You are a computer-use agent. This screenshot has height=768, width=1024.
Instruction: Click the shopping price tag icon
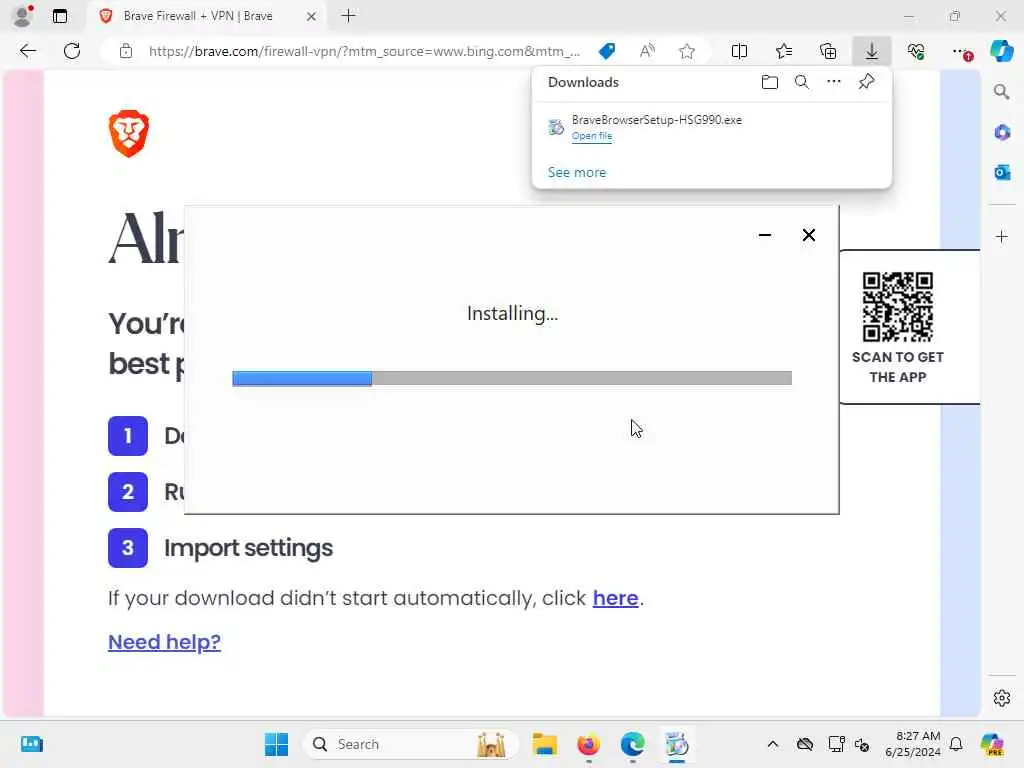(x=607, y=51)
